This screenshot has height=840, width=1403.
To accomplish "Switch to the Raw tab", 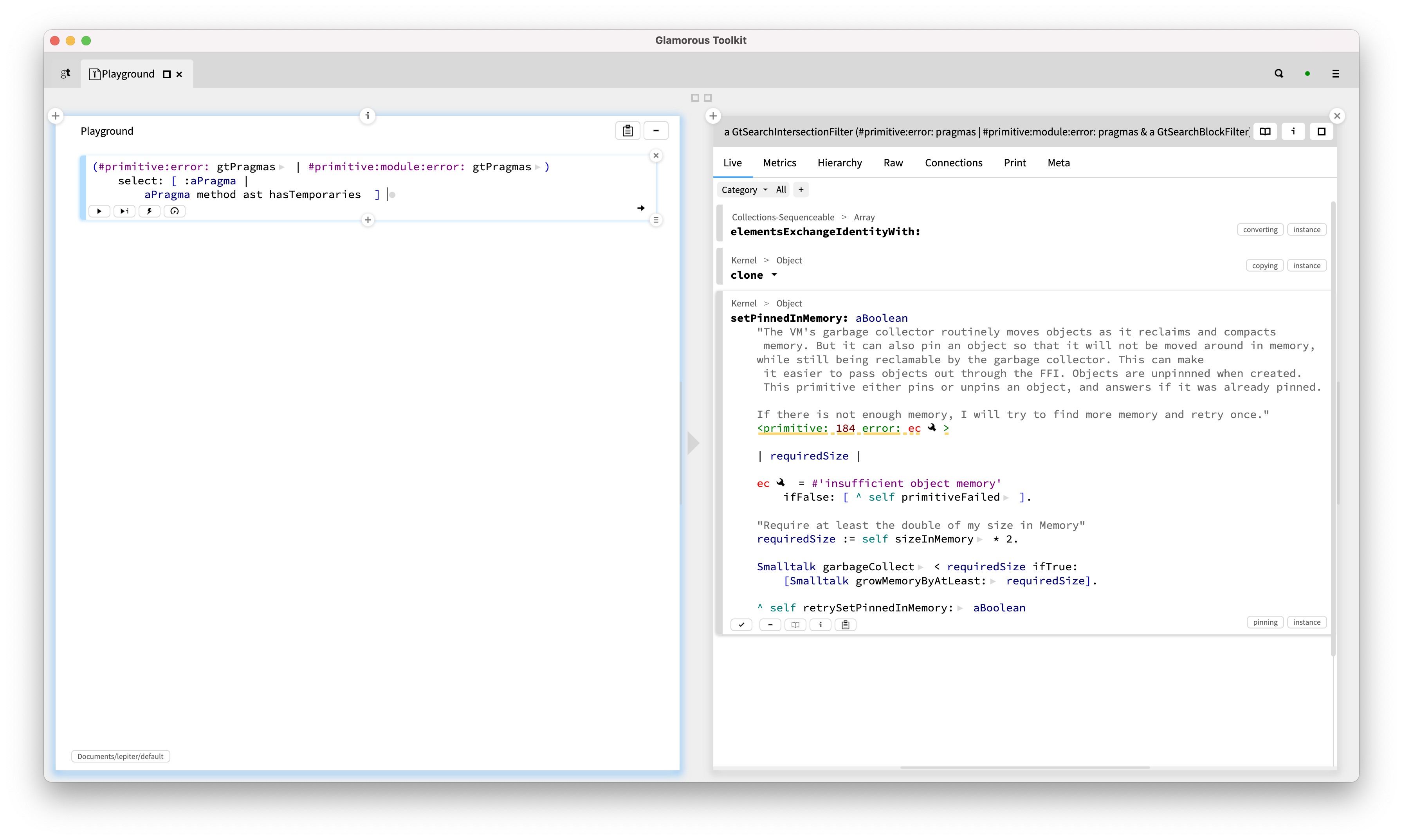I will pyautogui.click(x=893, y=162).
